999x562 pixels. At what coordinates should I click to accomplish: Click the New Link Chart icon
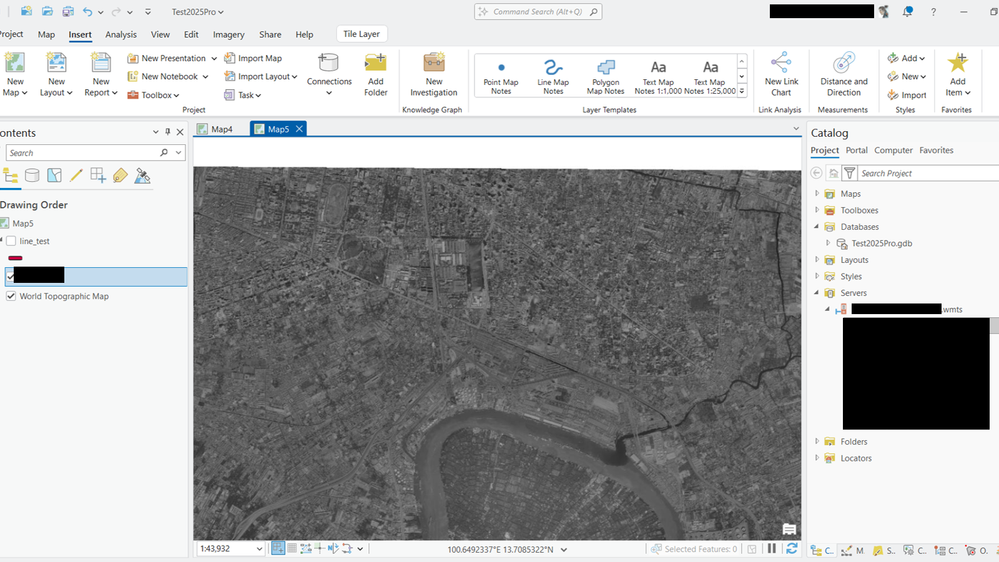click(781, 74)
